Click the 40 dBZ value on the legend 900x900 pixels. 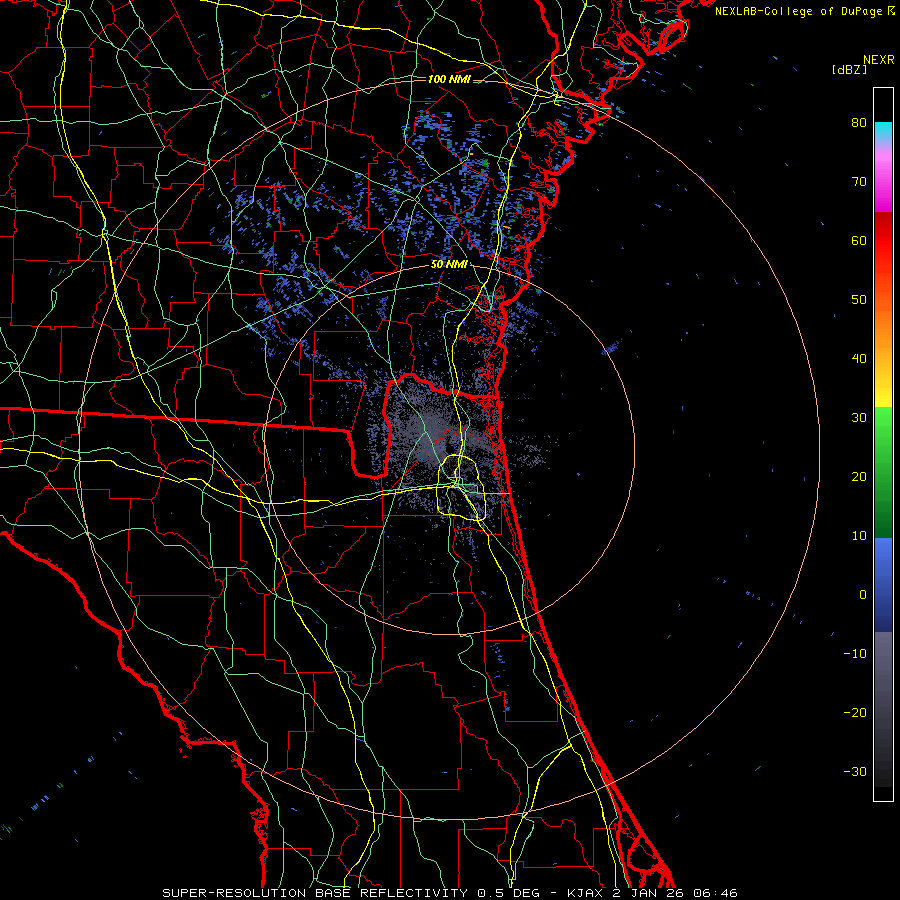[859, 359]
